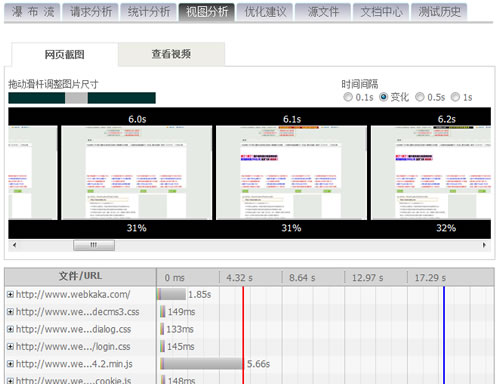Open the 请求分析 tab
Viewport: 500px width, 384px height.
pyautogui.click(x=90, y=12)
